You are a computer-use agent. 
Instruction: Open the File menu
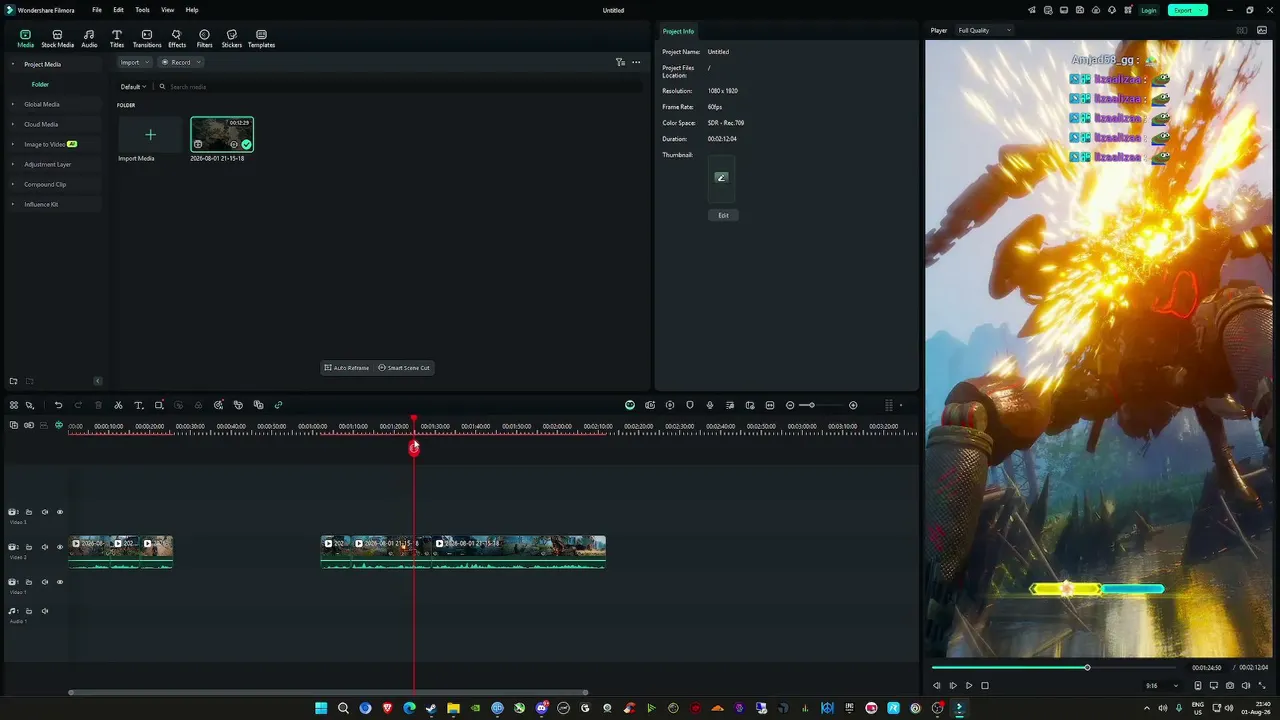pos(97,10)
